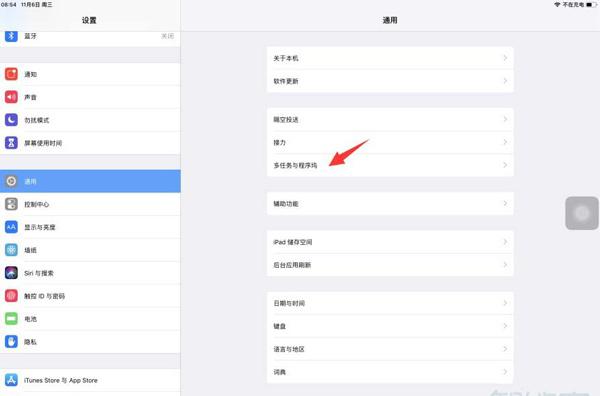Viewport: 600px width, 396px height.
Task: Open 显示与亮度 in sidebar
Action: [90, 227]
